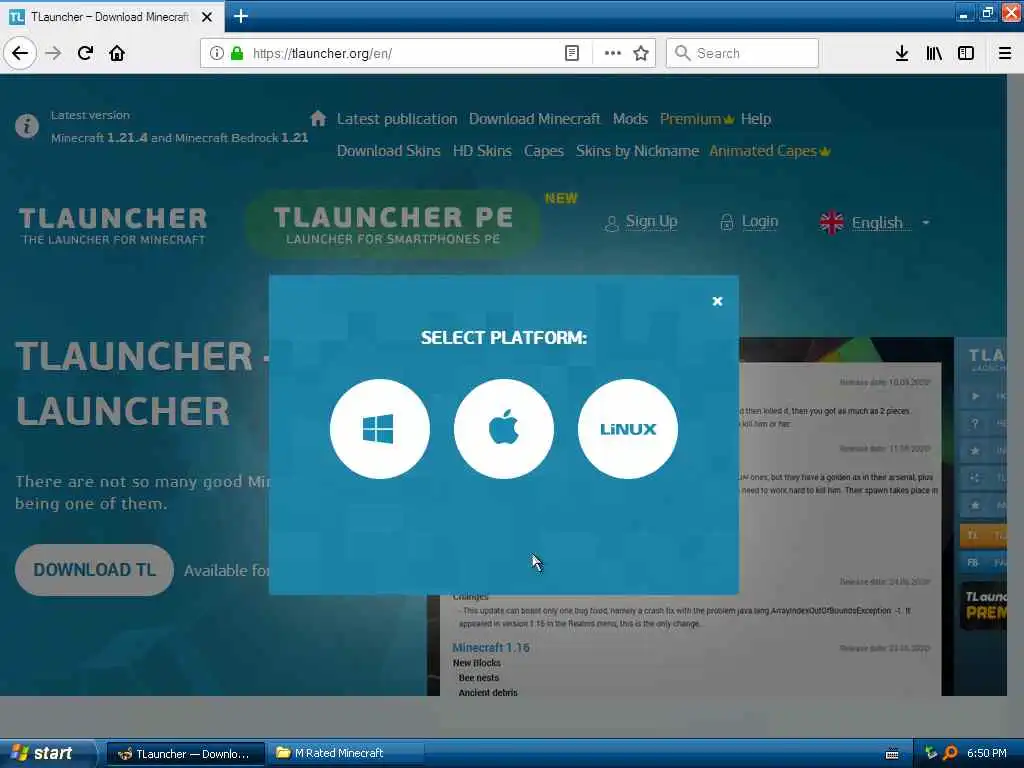Open the Premium menu item

point(697,119)
